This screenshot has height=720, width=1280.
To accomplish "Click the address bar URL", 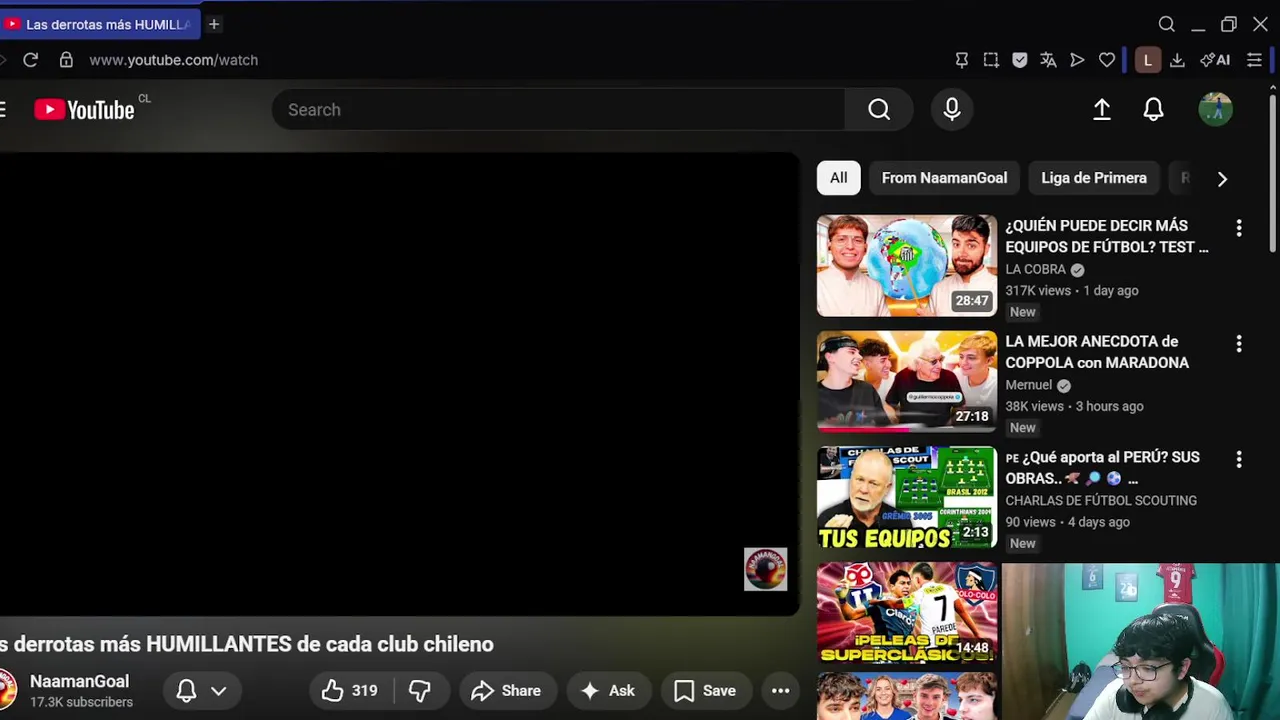I will coord(174,60).
